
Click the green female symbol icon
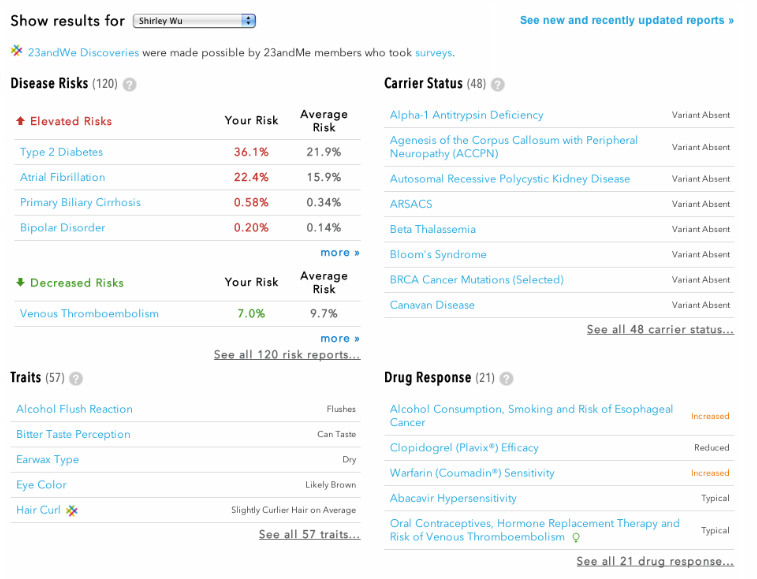tap(575, 537)
